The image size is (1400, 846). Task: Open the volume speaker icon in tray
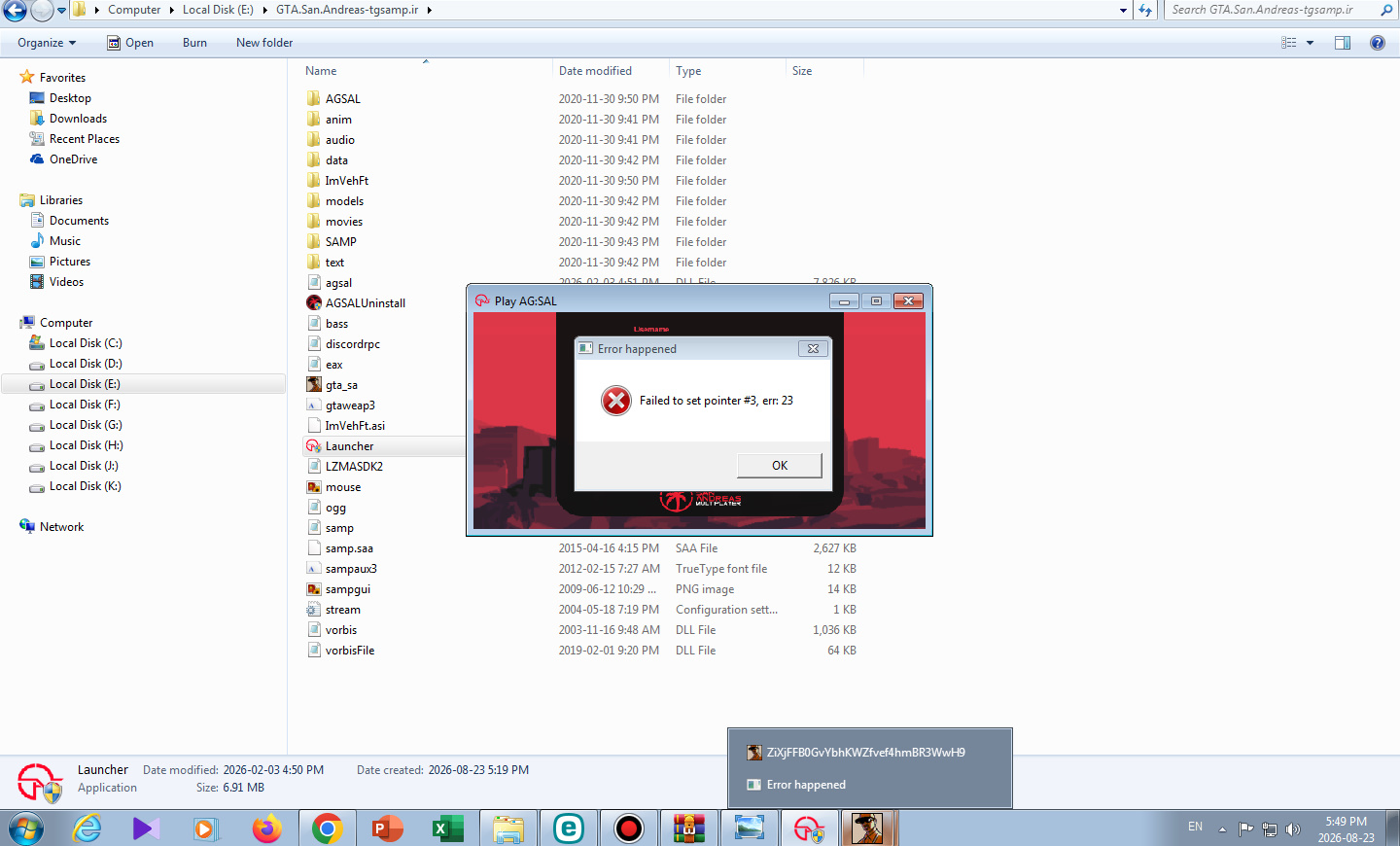(x=1292, y=829)
